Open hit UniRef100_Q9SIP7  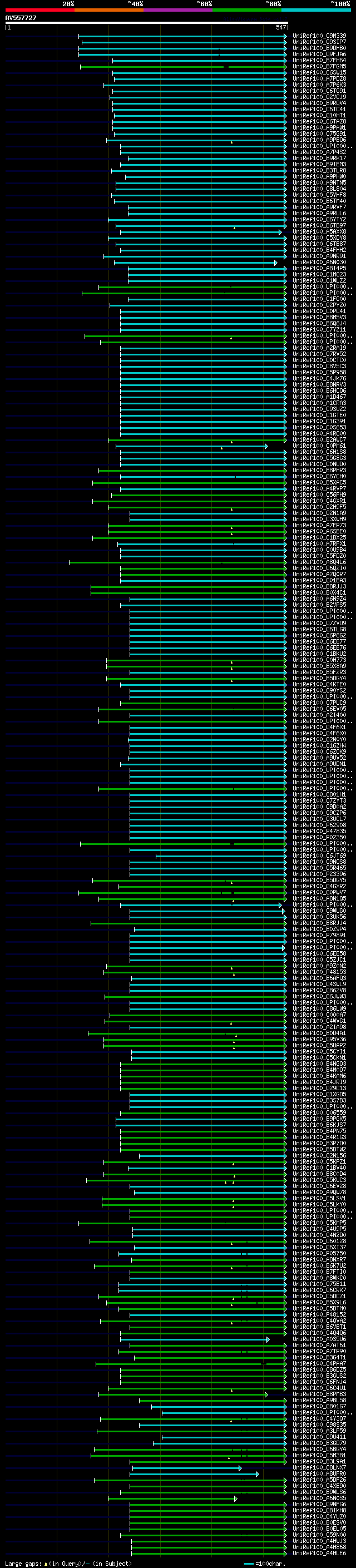(319, 42)
